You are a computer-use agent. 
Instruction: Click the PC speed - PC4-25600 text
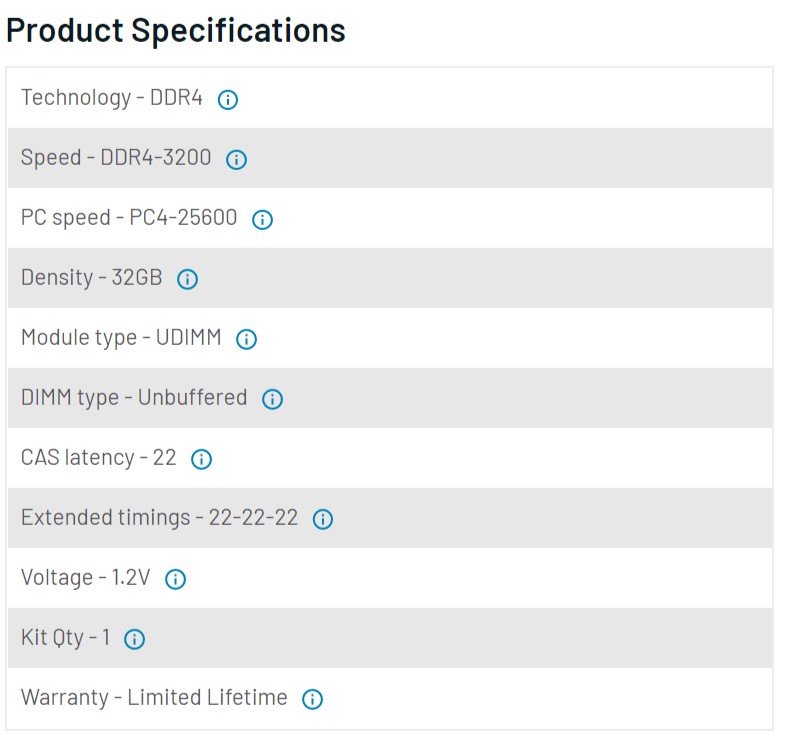click(x=129, y=218)
